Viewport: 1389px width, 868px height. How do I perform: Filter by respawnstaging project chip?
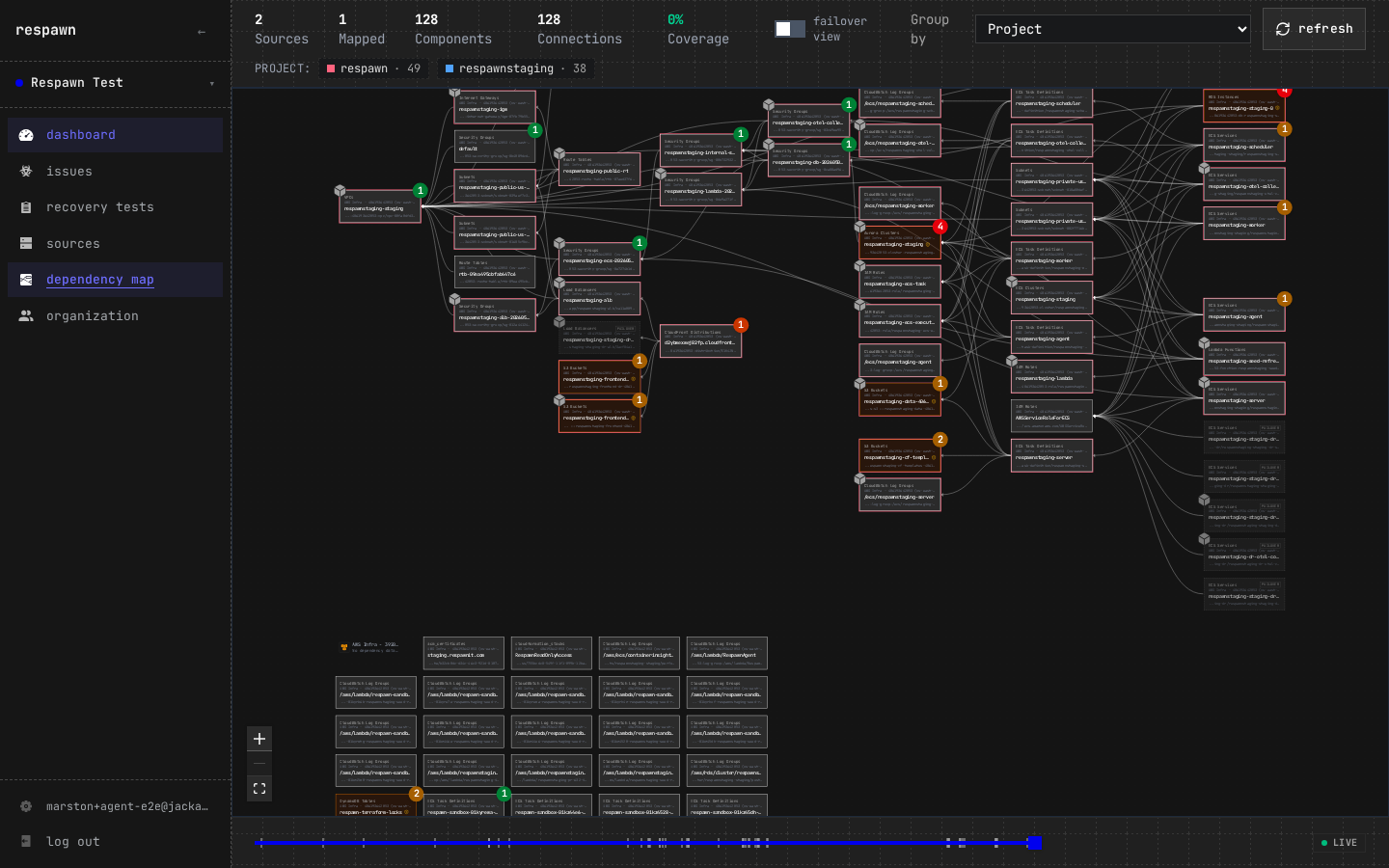pos(515,68)
